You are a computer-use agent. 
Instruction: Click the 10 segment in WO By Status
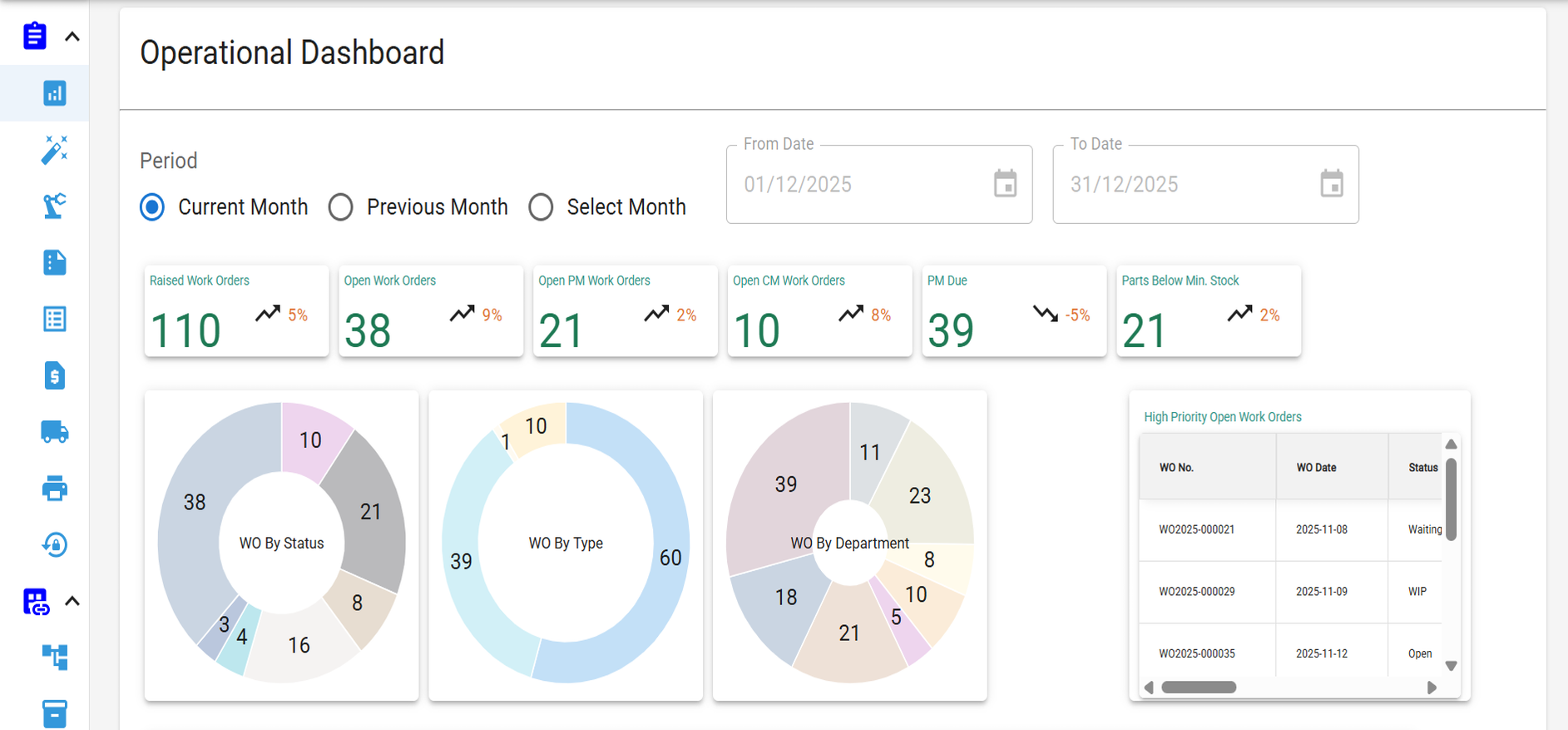310,440
